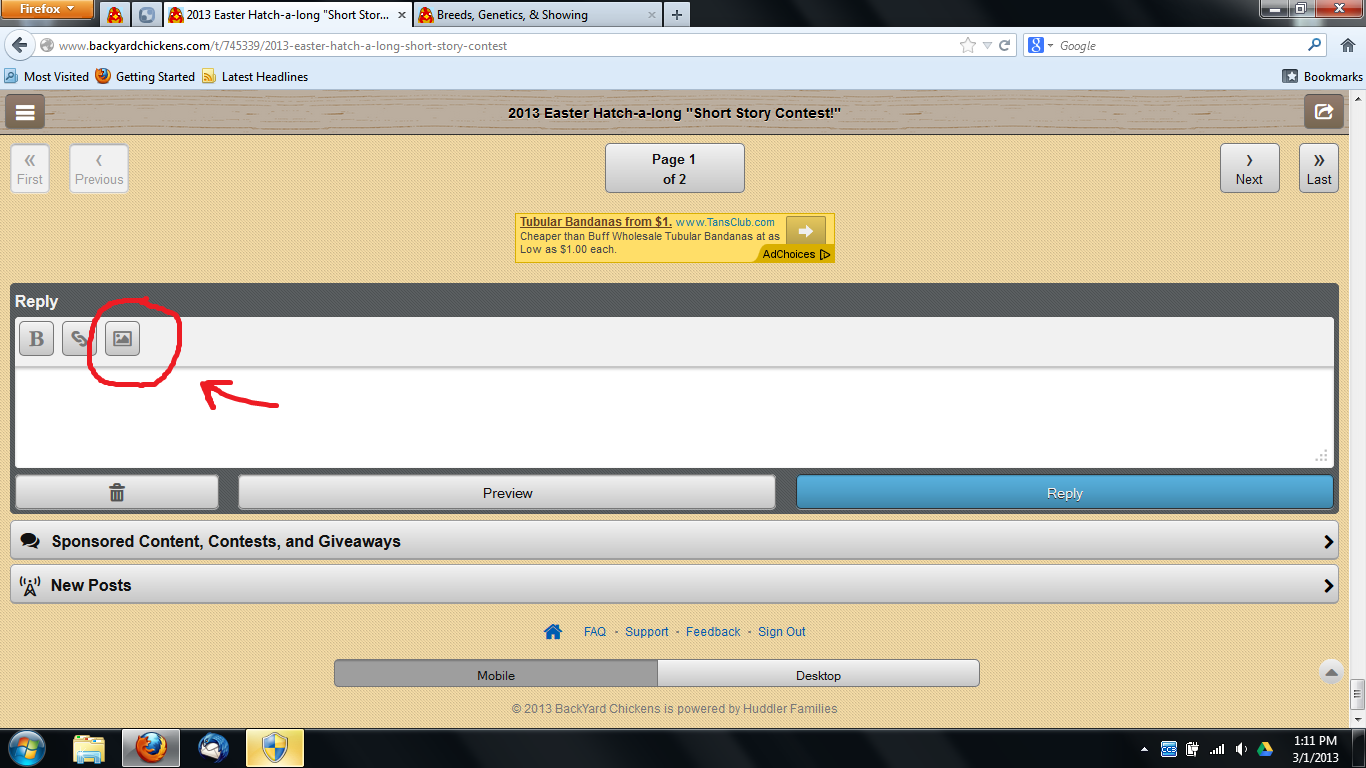Expand the New Posts section
Viewport: 1366px width, 768px height.
(673, 585)
